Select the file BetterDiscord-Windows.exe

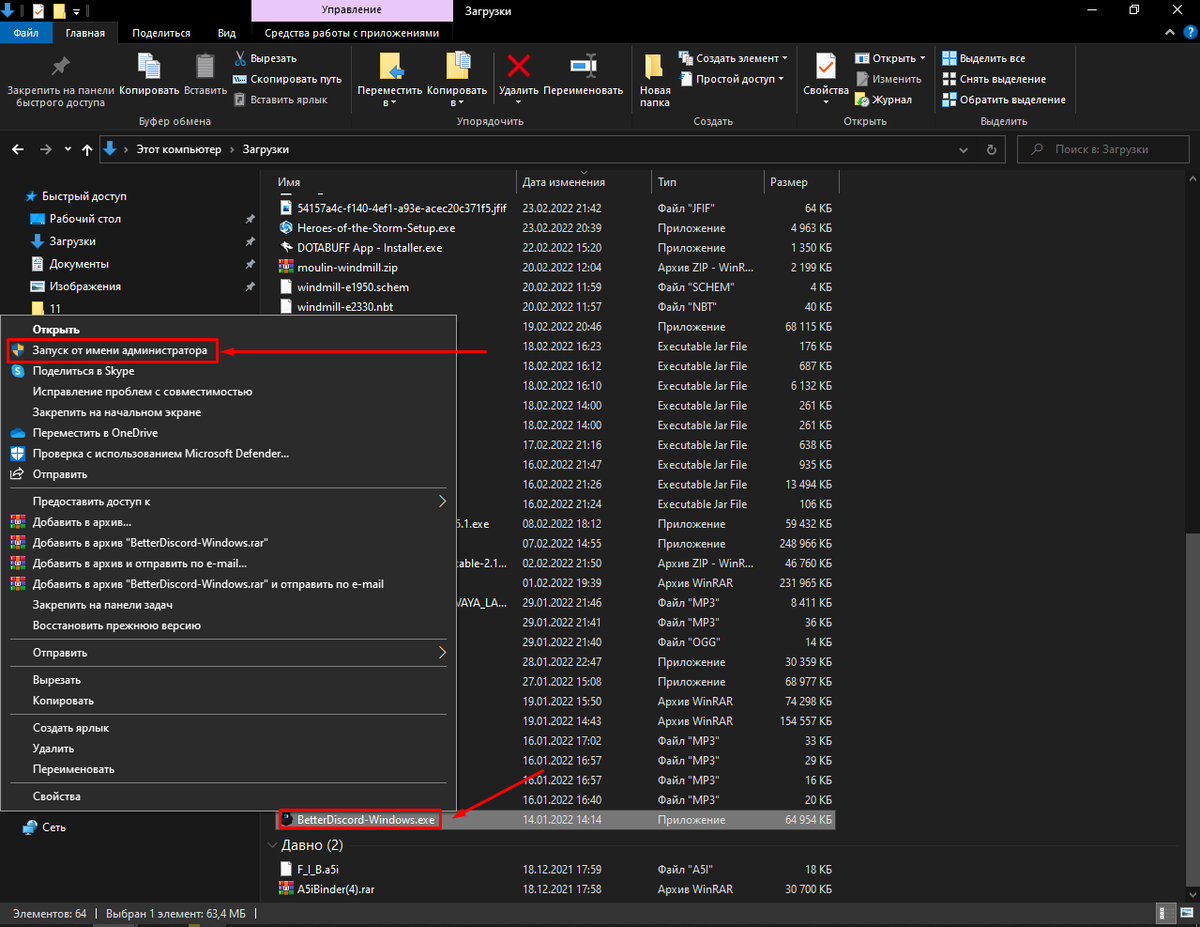pyautogui.click(x=366, y=819)
